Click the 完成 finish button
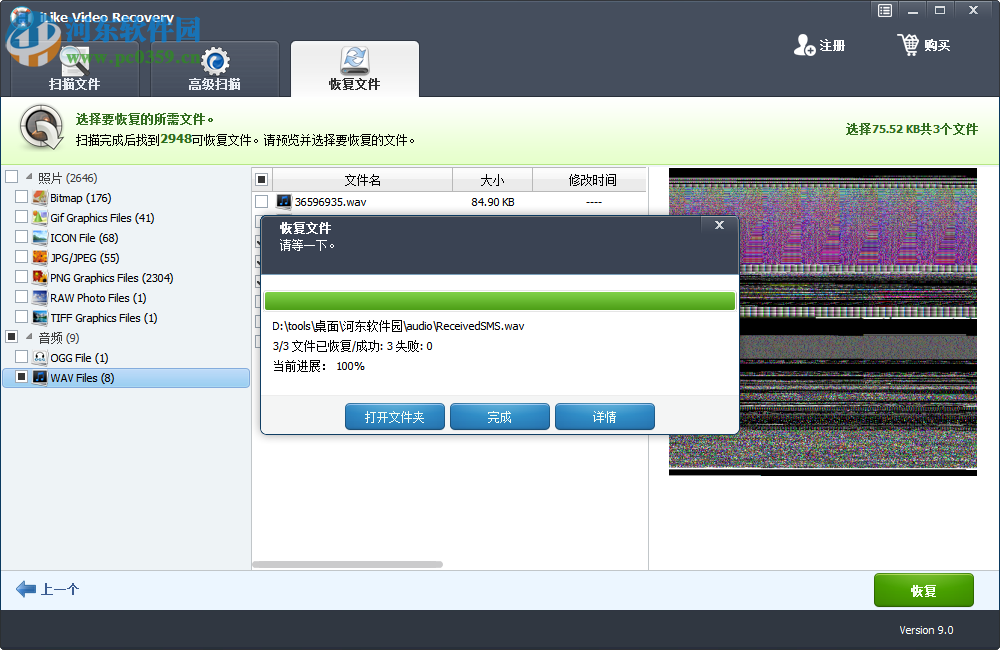Screen dimensions: 1000x650 pos(499,417)
